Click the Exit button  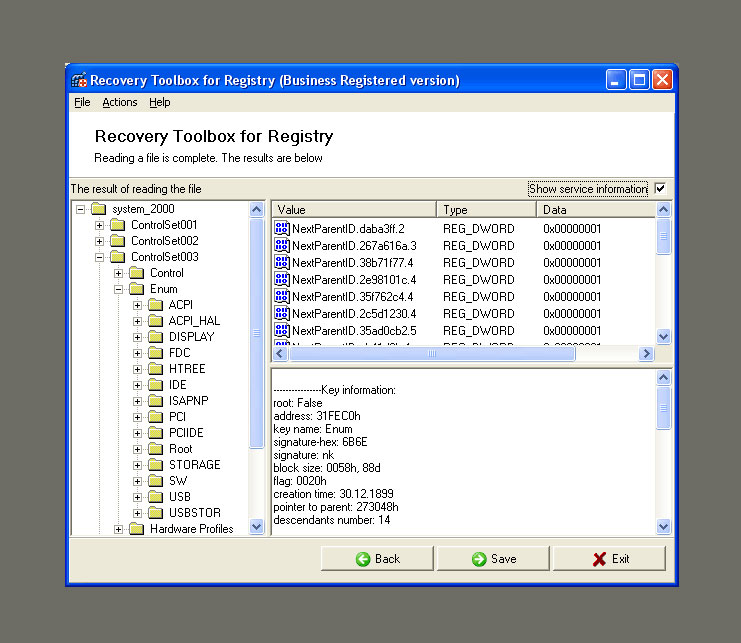click(x=610, y=559)
